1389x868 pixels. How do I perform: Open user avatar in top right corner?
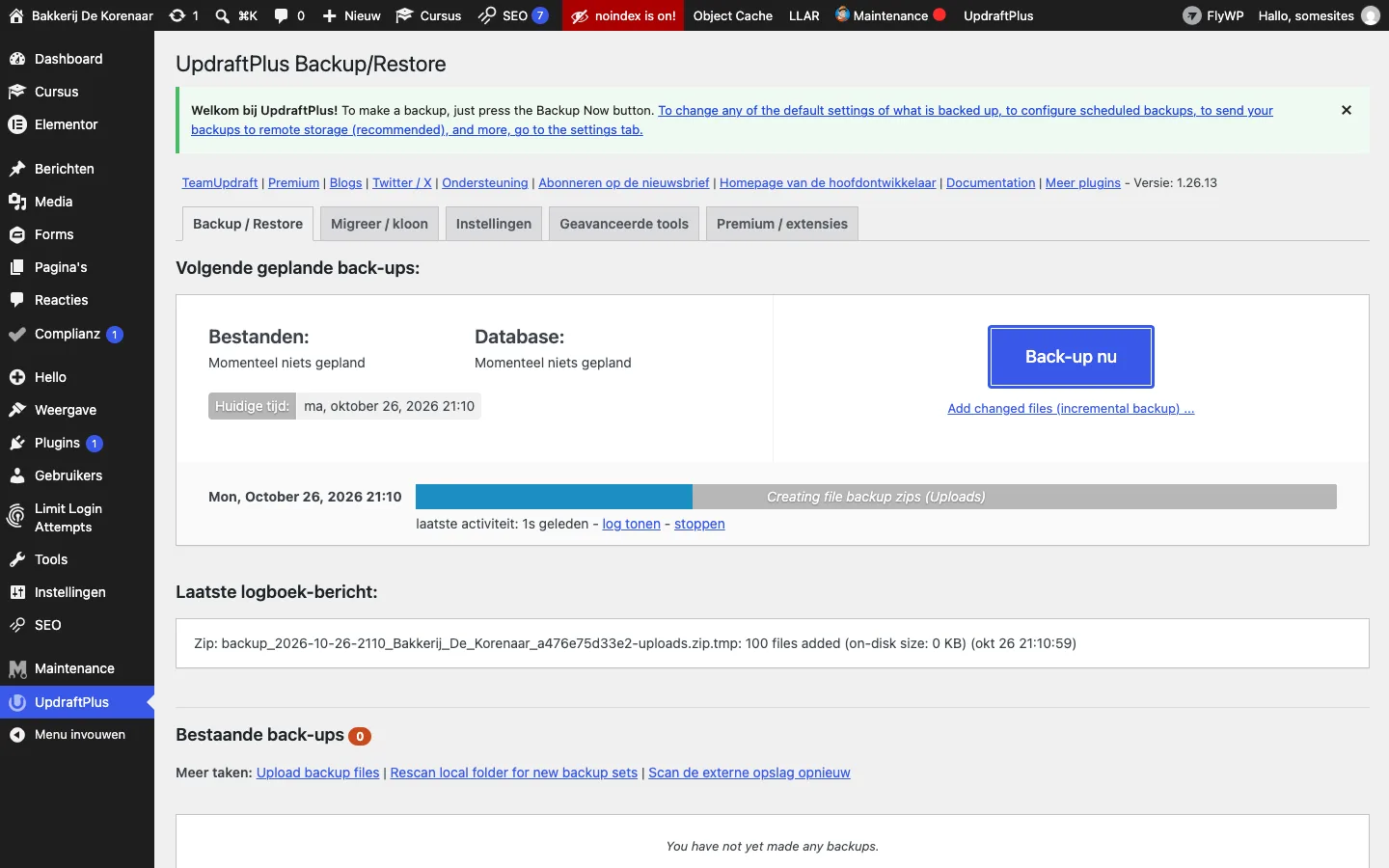click(x=1371, y=15)
